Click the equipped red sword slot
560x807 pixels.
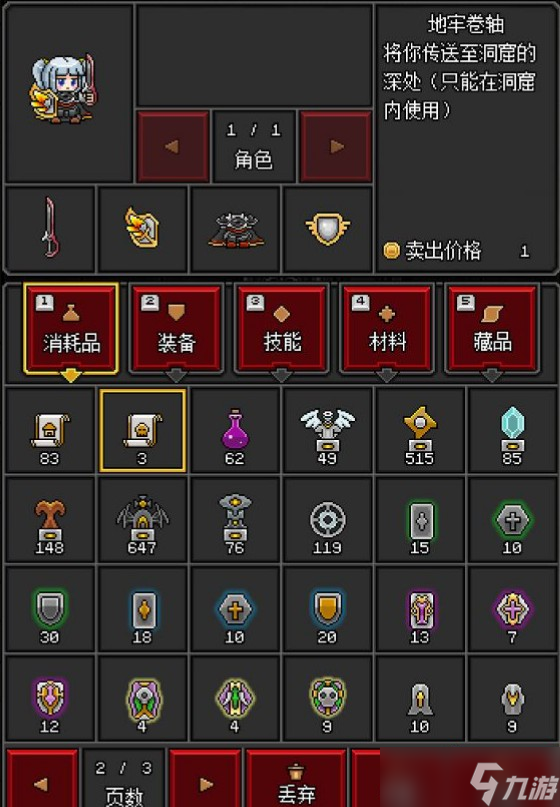[x=50, y=229]
